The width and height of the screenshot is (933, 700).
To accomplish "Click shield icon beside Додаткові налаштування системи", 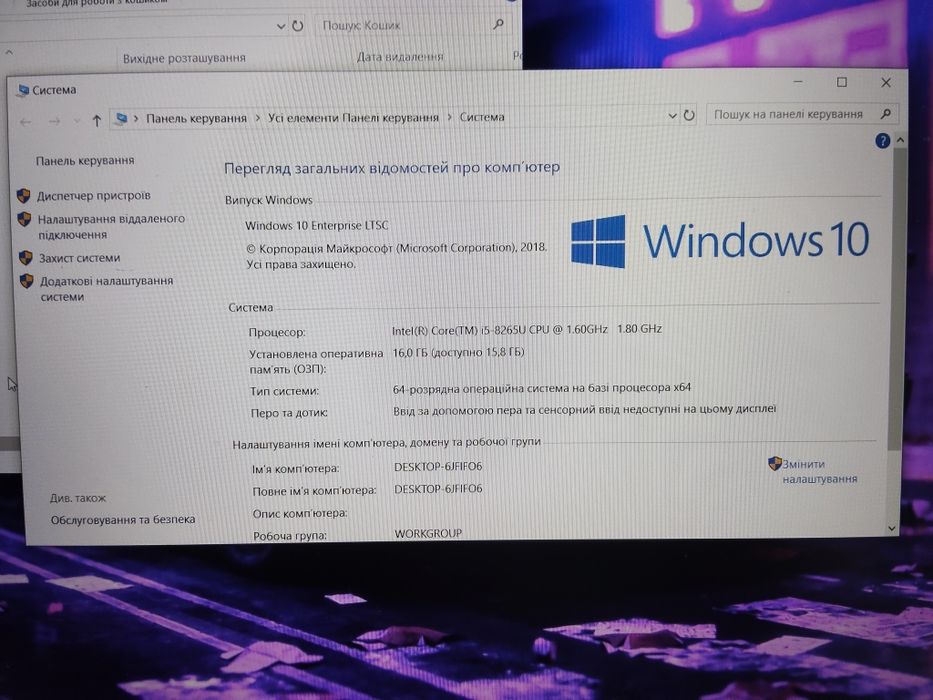I will [x=27, y=281].
